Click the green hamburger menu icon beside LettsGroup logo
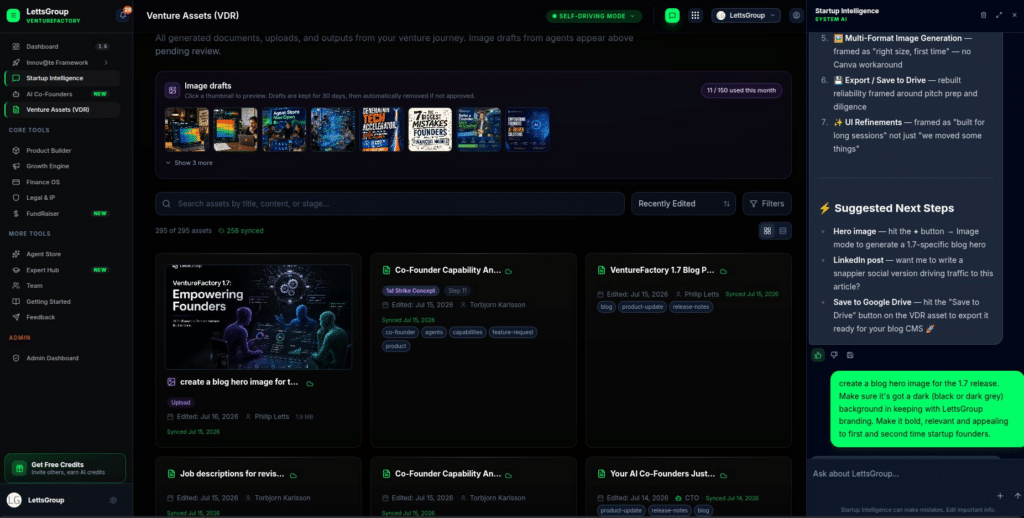The height and width of the screenshot is (518, 1024). point(13,16)
